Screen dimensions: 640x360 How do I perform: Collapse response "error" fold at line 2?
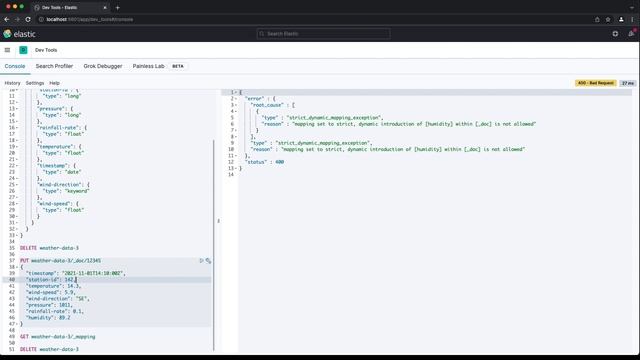coord(236,99)
